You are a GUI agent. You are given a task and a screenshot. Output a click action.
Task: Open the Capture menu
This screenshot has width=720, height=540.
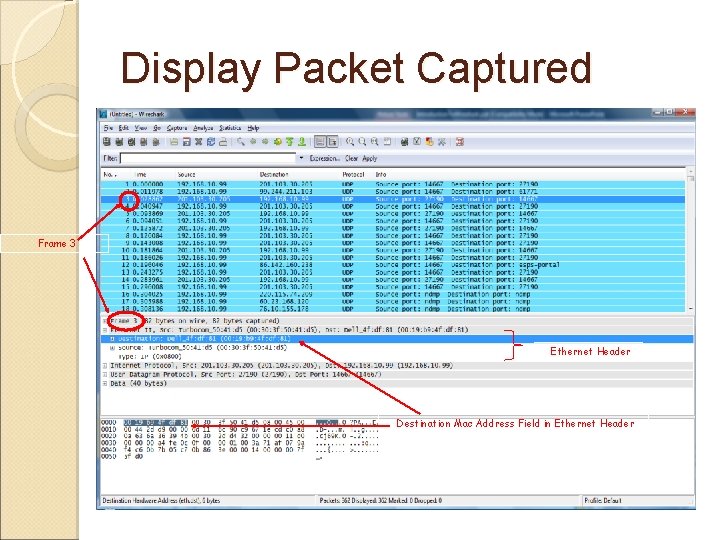click(177, 128)
